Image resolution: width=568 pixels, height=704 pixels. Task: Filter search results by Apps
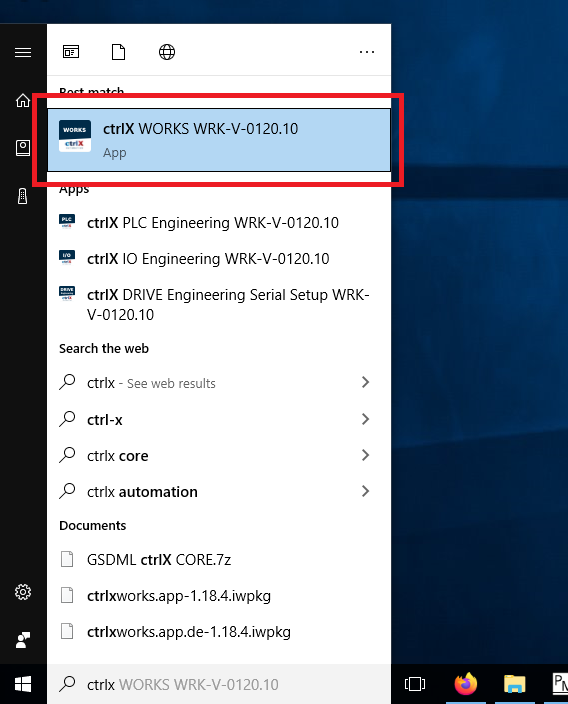click(71, 52)
